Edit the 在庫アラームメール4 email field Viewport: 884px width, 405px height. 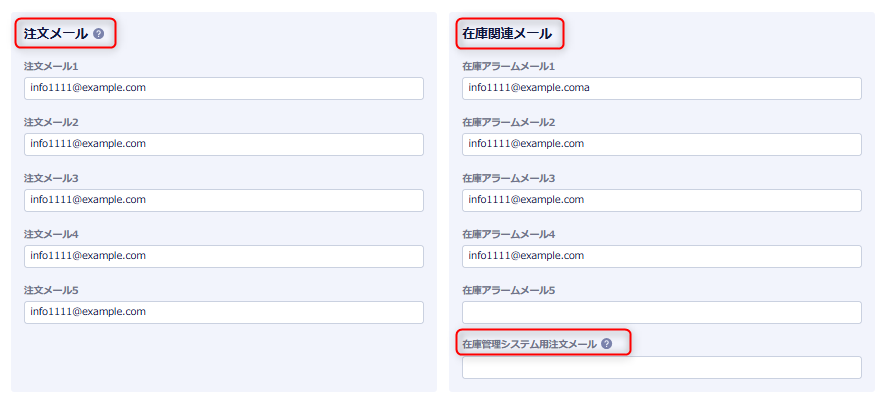[661, 256]
